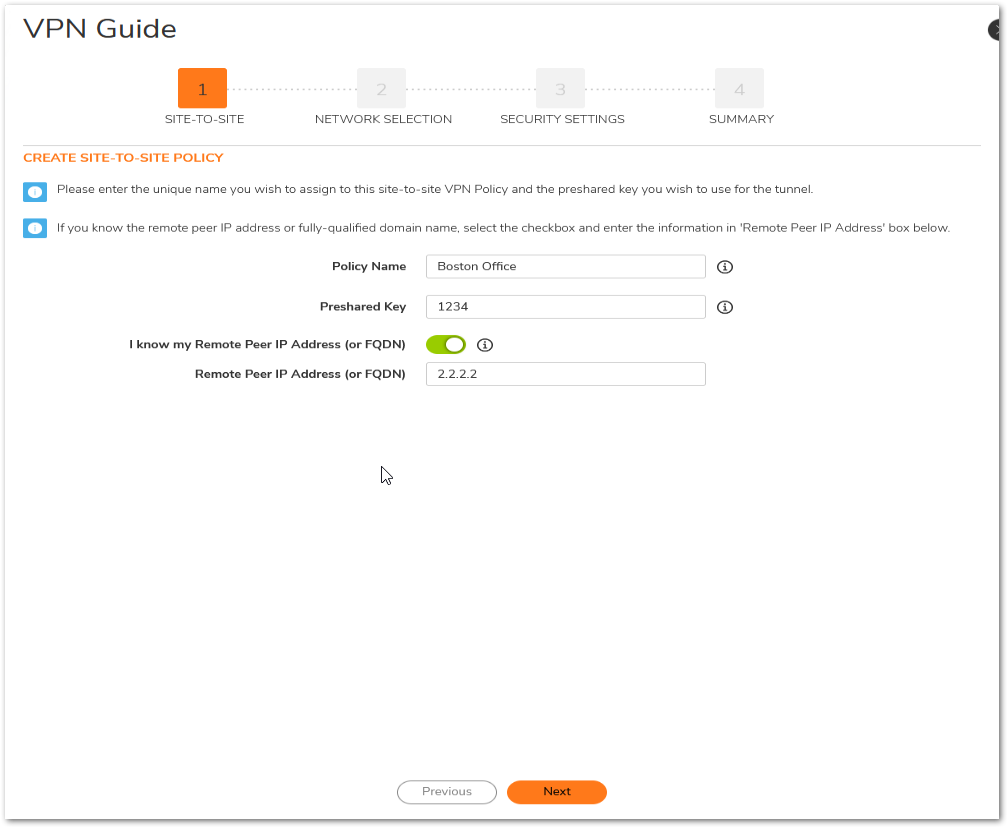
Task: Focus the Remote Peer IP Address field
Action: [x=566, y=374]
